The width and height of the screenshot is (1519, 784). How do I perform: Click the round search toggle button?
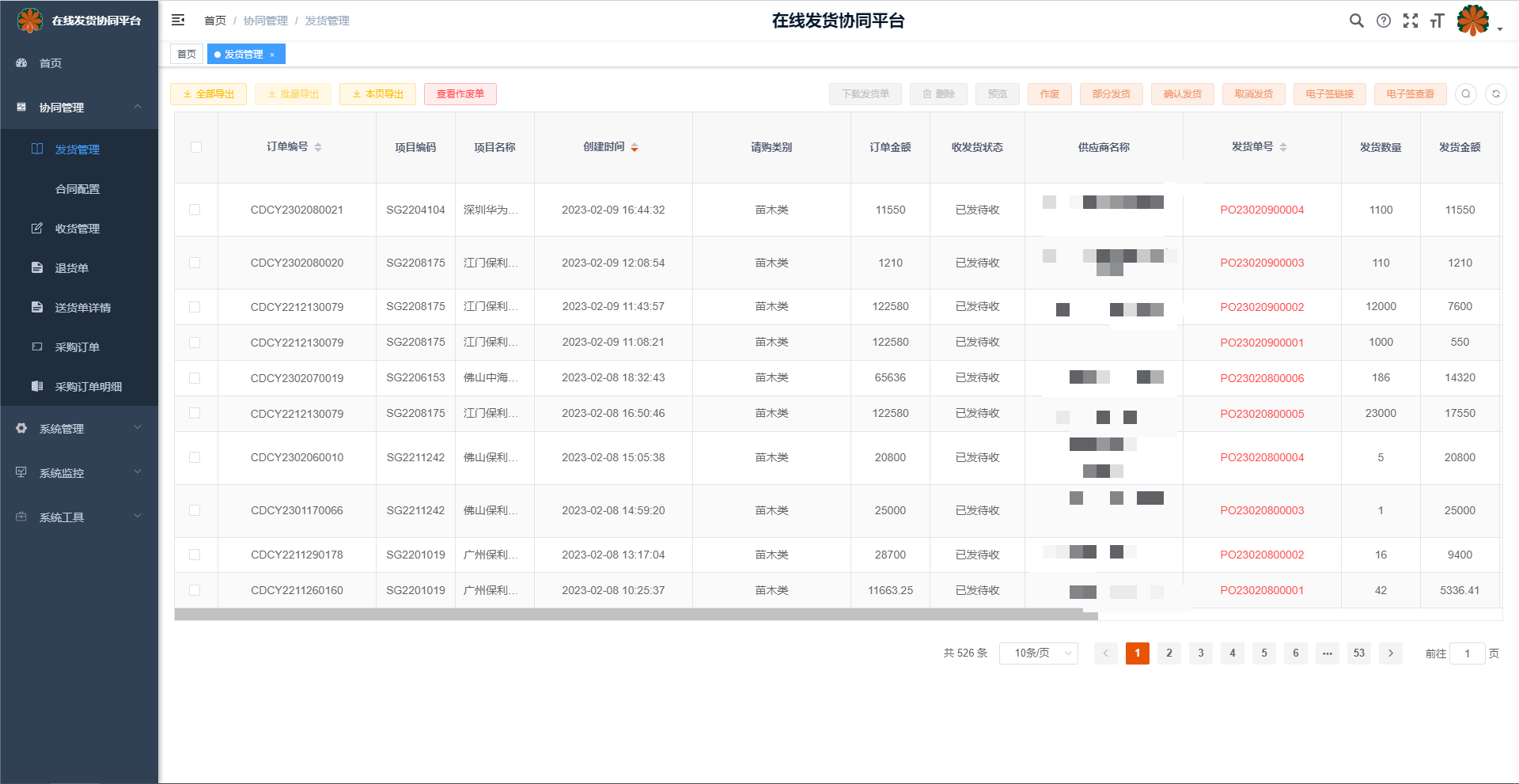(1465, 94)
